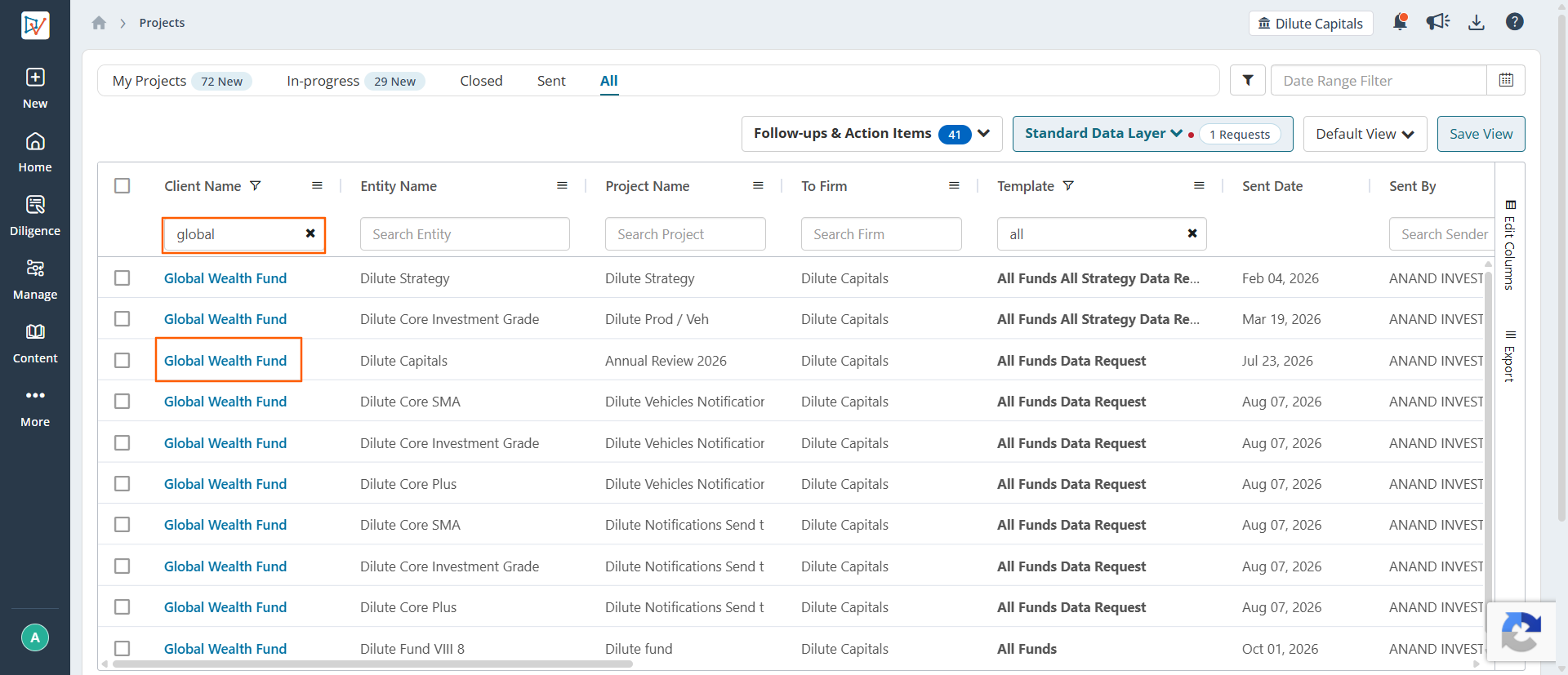
Task: Click the Search Entity field
Action: click(465, 234)
